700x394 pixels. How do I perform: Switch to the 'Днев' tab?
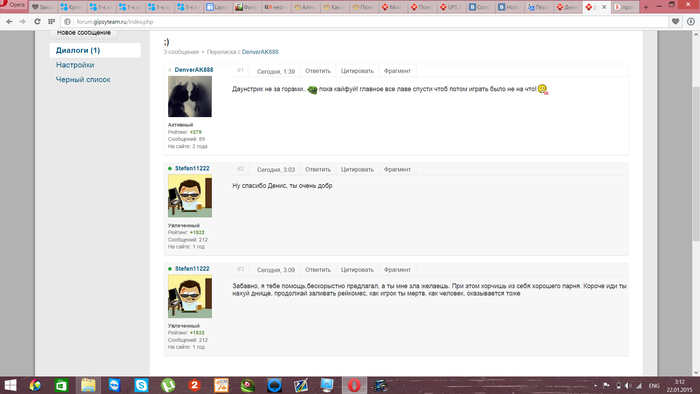(567, 7)
